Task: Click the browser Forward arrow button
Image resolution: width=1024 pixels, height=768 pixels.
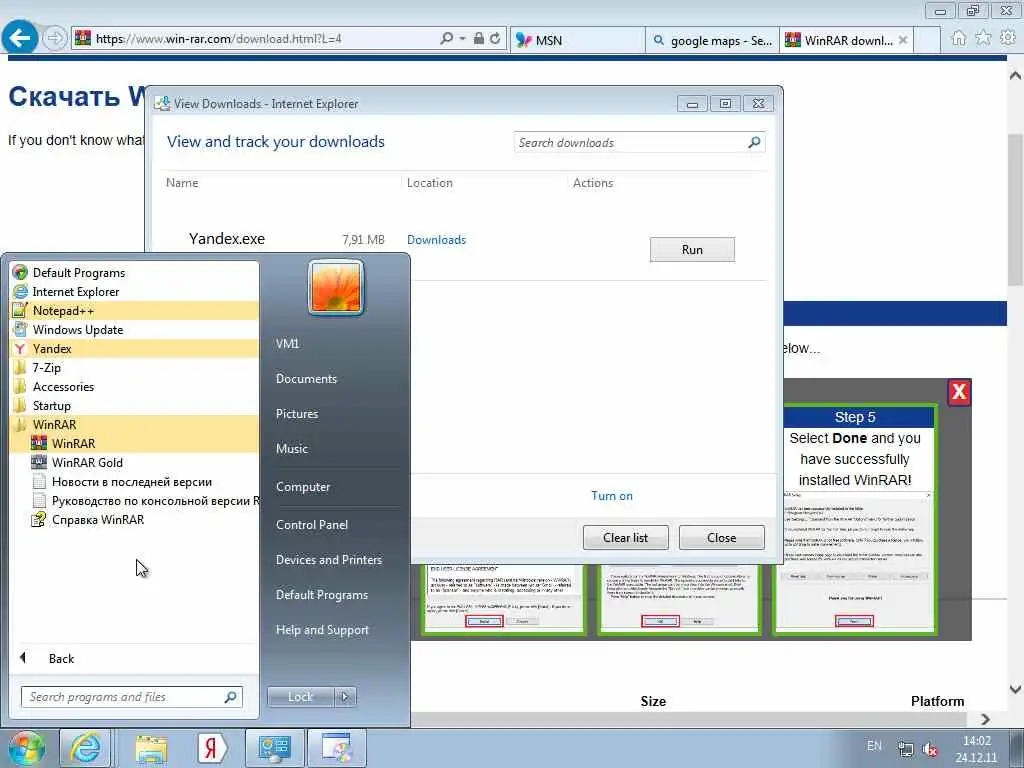Action: click(55, 39)
